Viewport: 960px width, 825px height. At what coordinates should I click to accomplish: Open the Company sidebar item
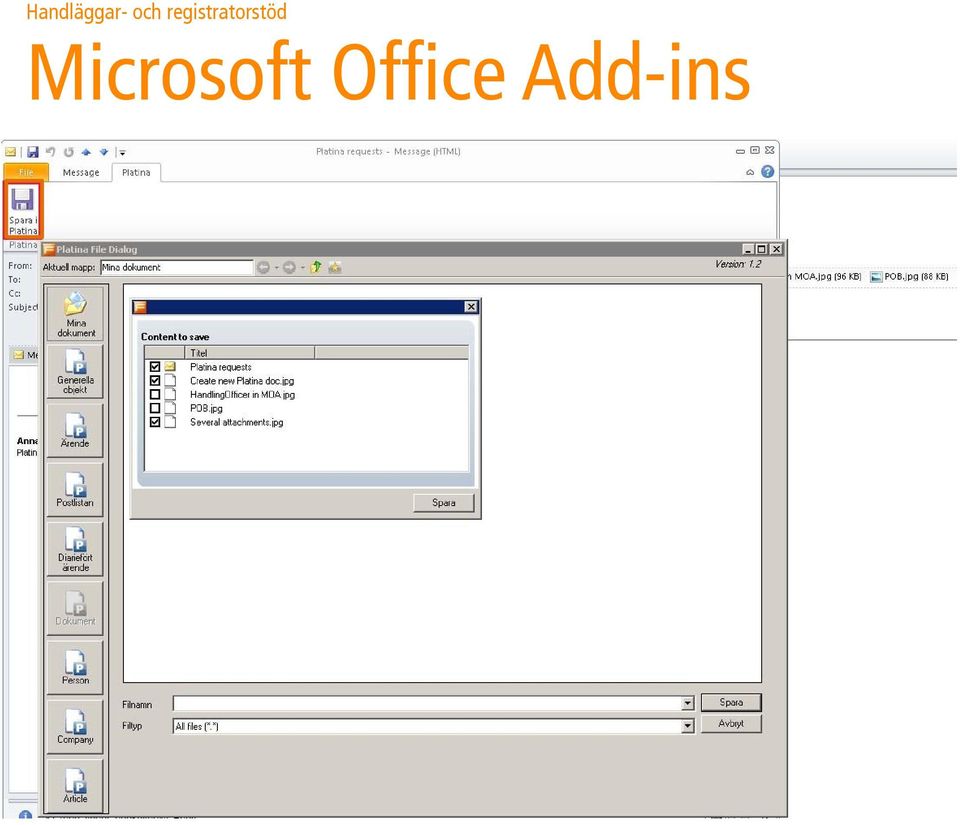tap(75, 727)
